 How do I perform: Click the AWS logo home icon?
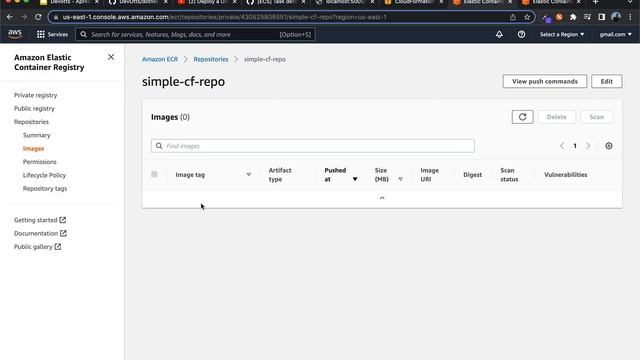point(15,34)
